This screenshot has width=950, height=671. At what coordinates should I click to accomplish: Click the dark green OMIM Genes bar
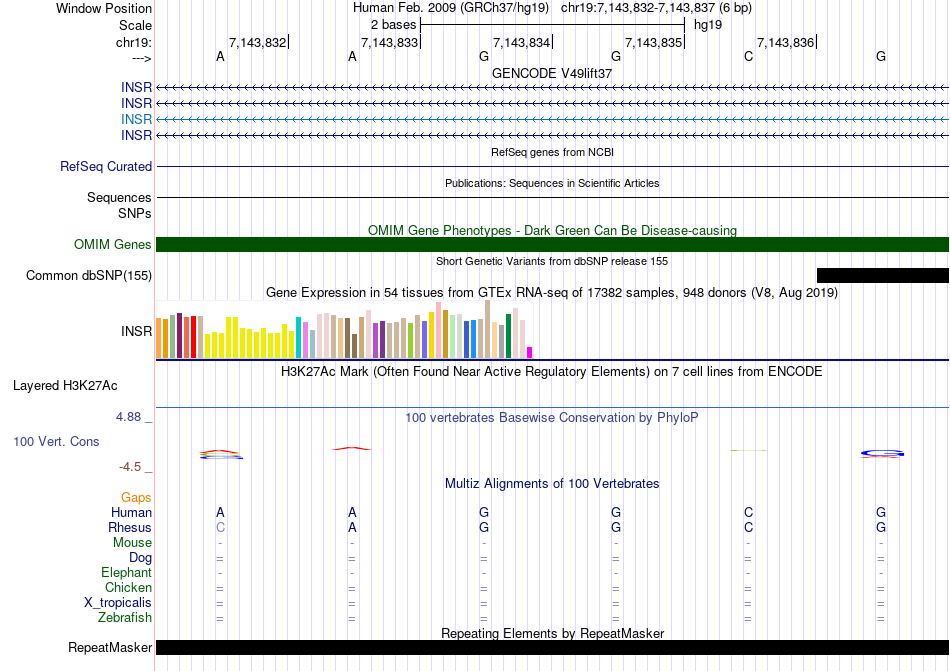[552, 245]
